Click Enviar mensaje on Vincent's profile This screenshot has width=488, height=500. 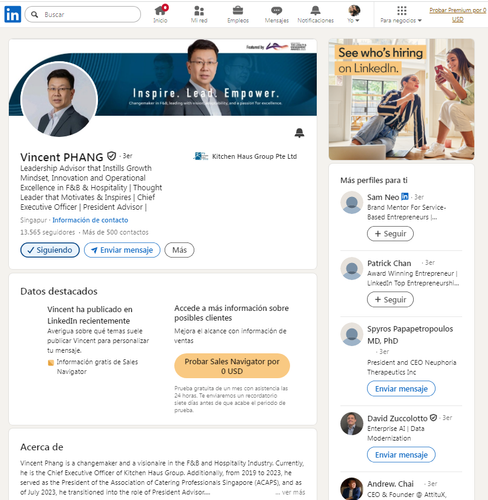(x=122, y=250)
